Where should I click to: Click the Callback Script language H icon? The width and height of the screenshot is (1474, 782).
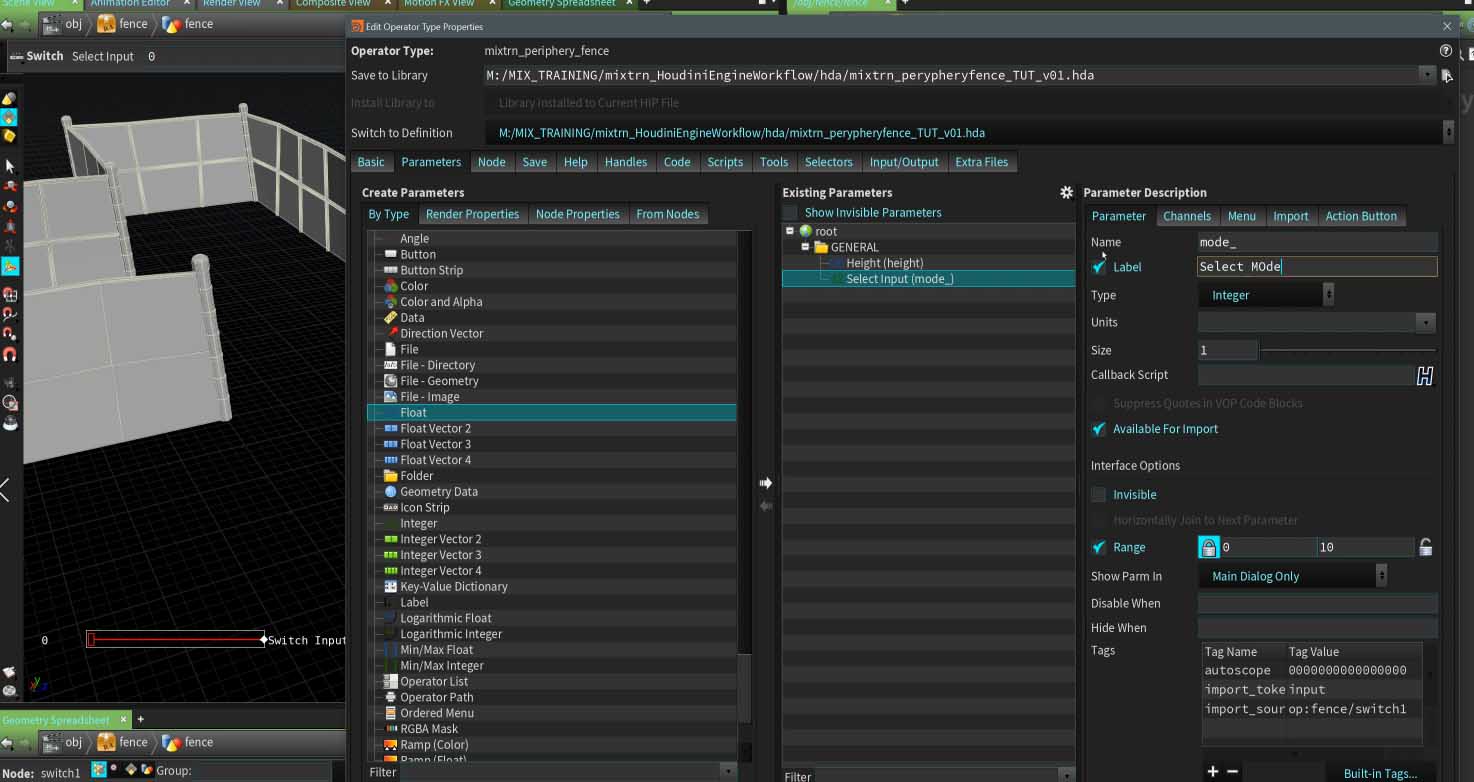(x=1424, y=376)
